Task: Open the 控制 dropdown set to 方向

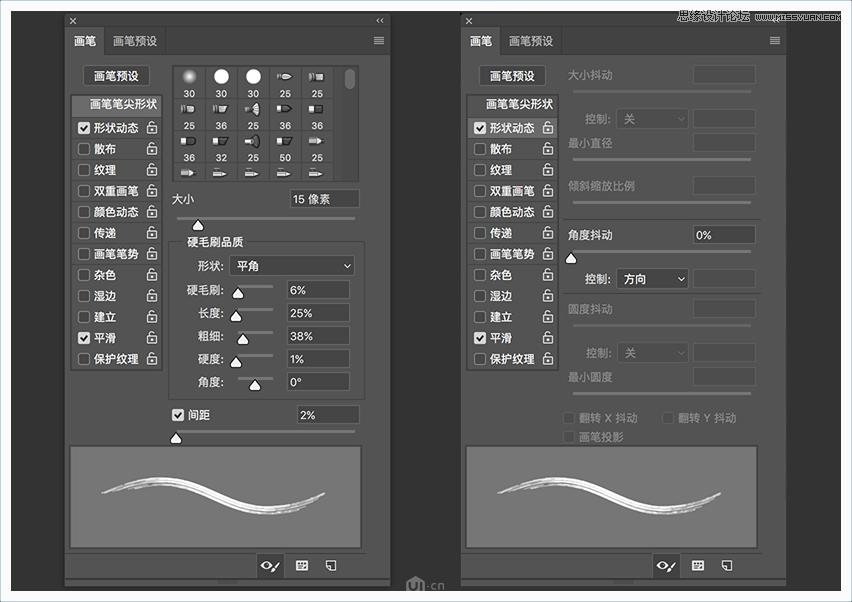Action: coord(651,278)
